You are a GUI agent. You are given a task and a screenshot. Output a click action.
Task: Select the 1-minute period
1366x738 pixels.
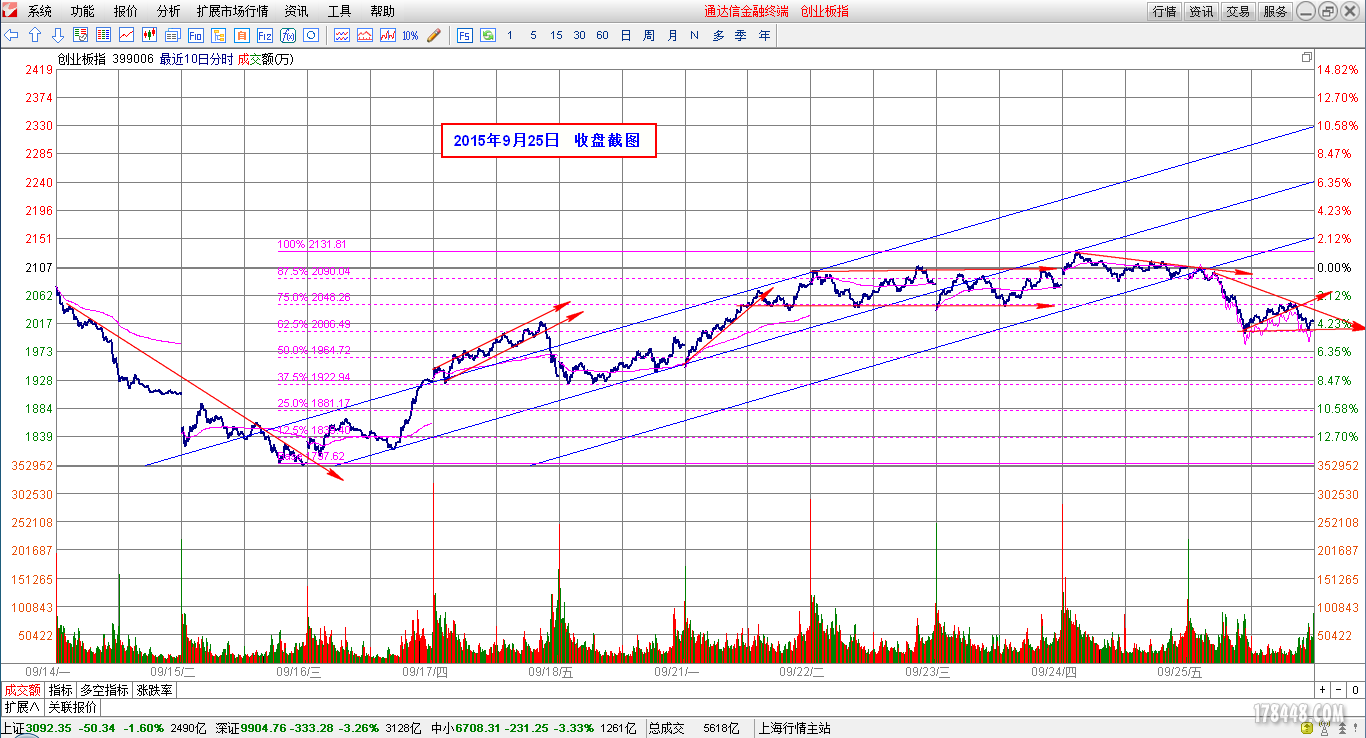pos(510,35)
